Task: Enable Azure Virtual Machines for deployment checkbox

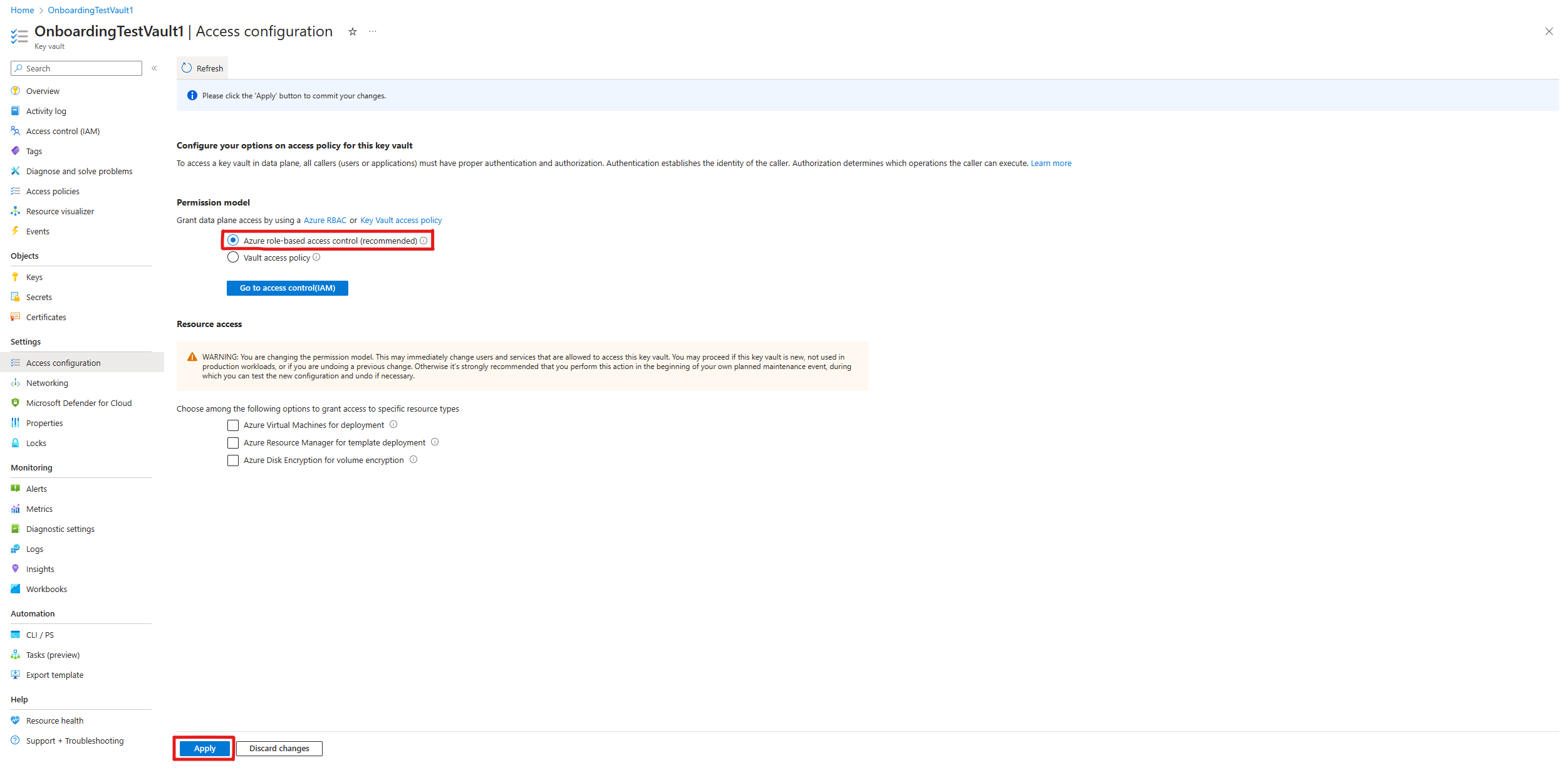Action: (x=232, y=425)
